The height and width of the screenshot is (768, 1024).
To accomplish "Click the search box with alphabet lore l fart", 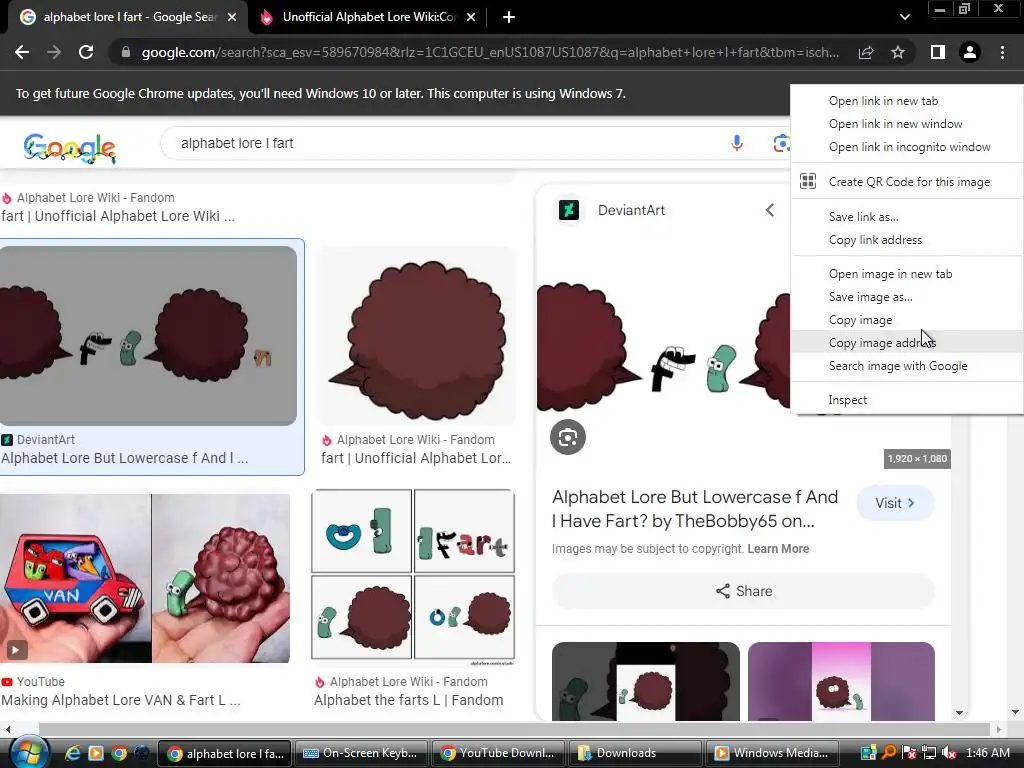I will pos(451,143).
